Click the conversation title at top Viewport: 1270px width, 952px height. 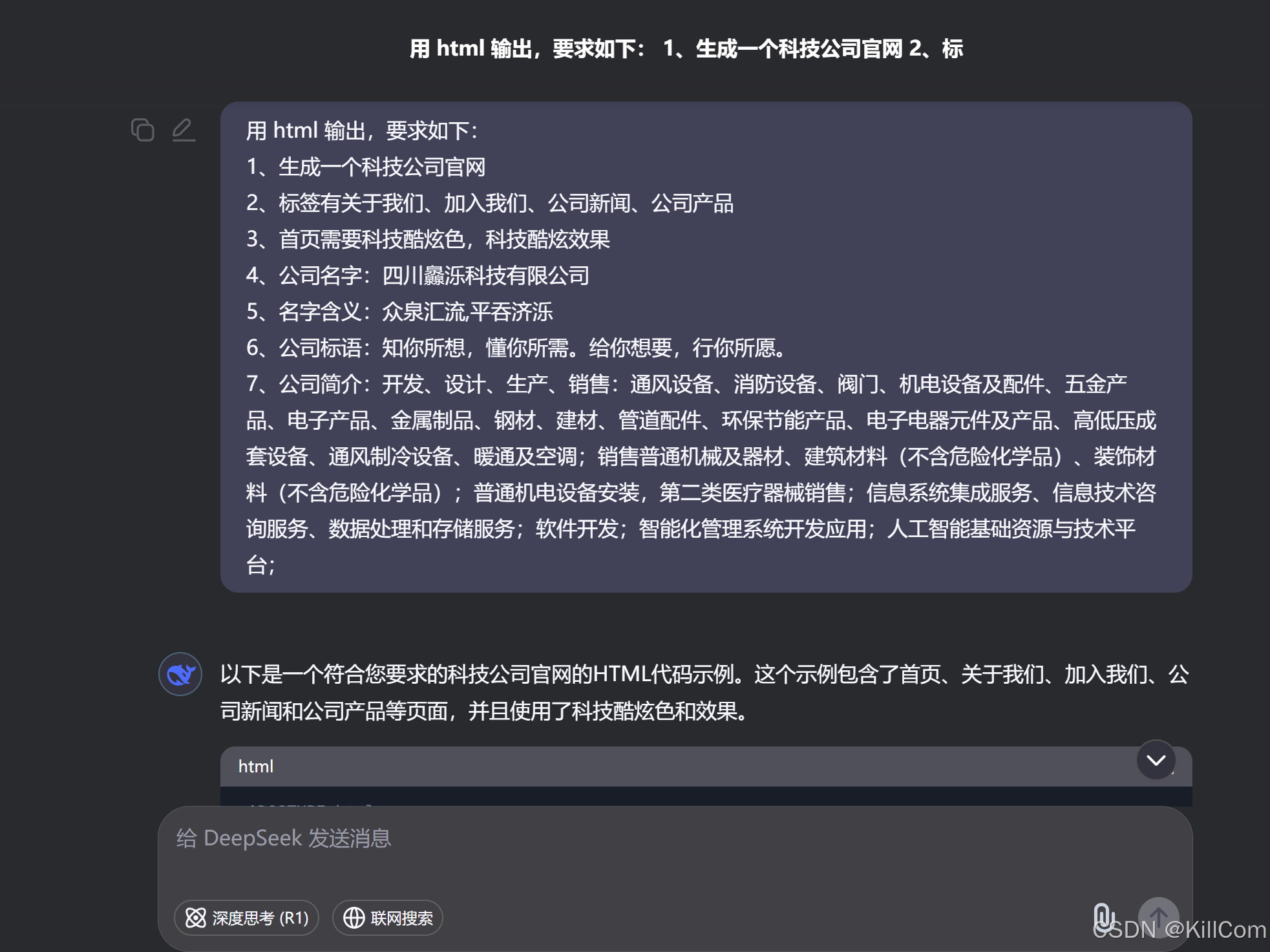click(x=686, y=48)
